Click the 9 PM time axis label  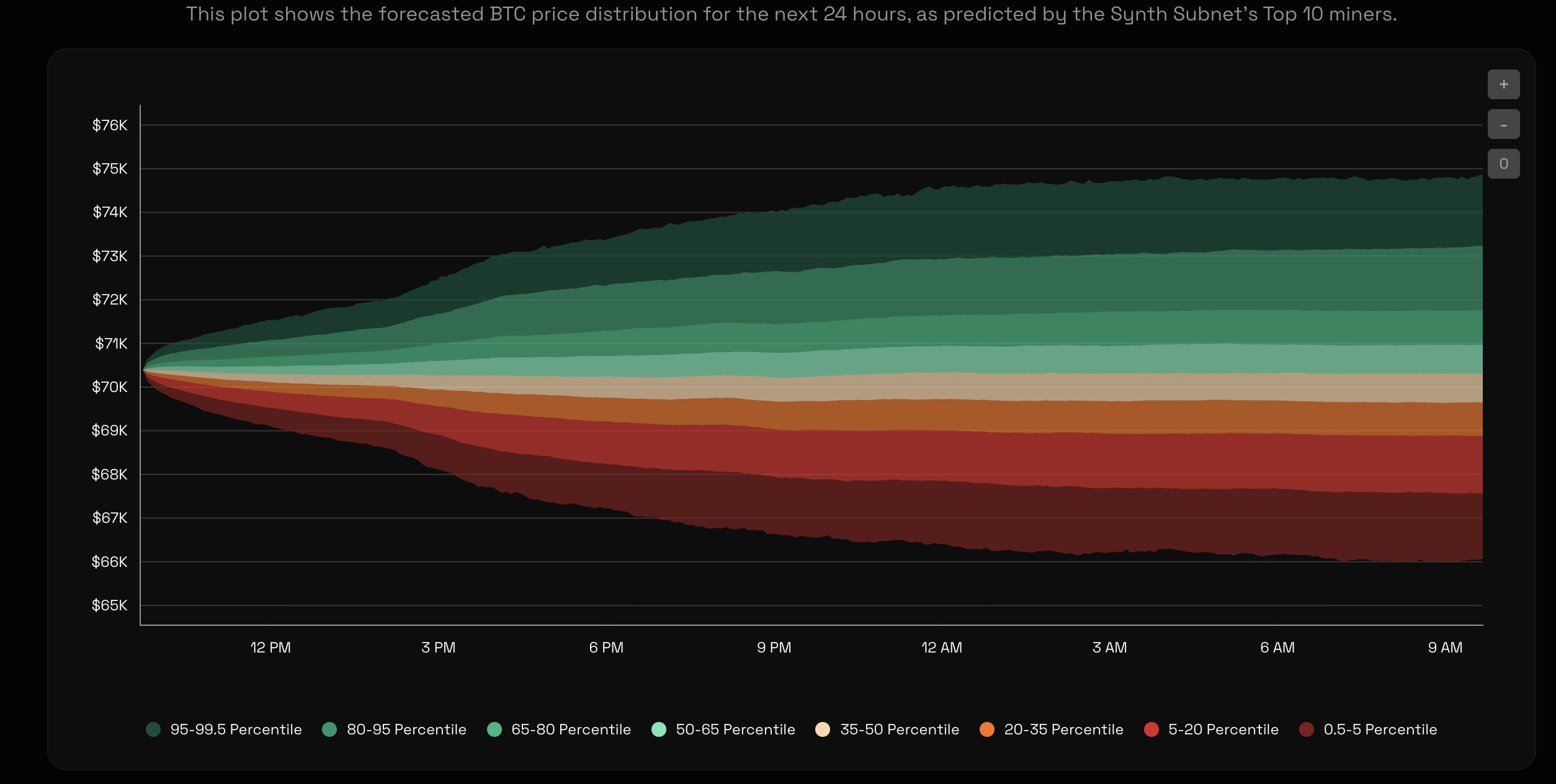[x=774, y=648]
